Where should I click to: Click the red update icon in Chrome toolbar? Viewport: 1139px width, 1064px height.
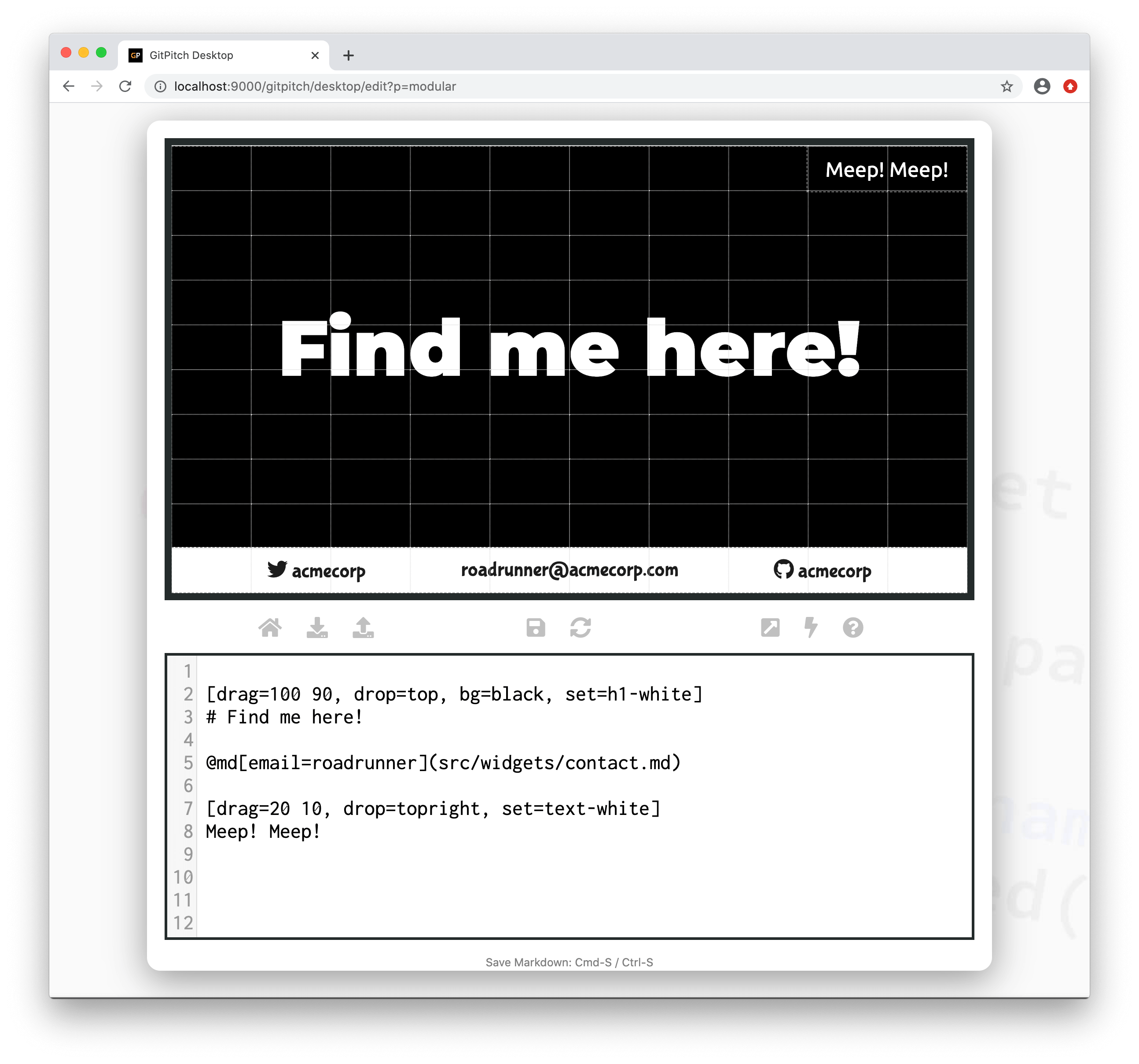(x=1069, y=86)
